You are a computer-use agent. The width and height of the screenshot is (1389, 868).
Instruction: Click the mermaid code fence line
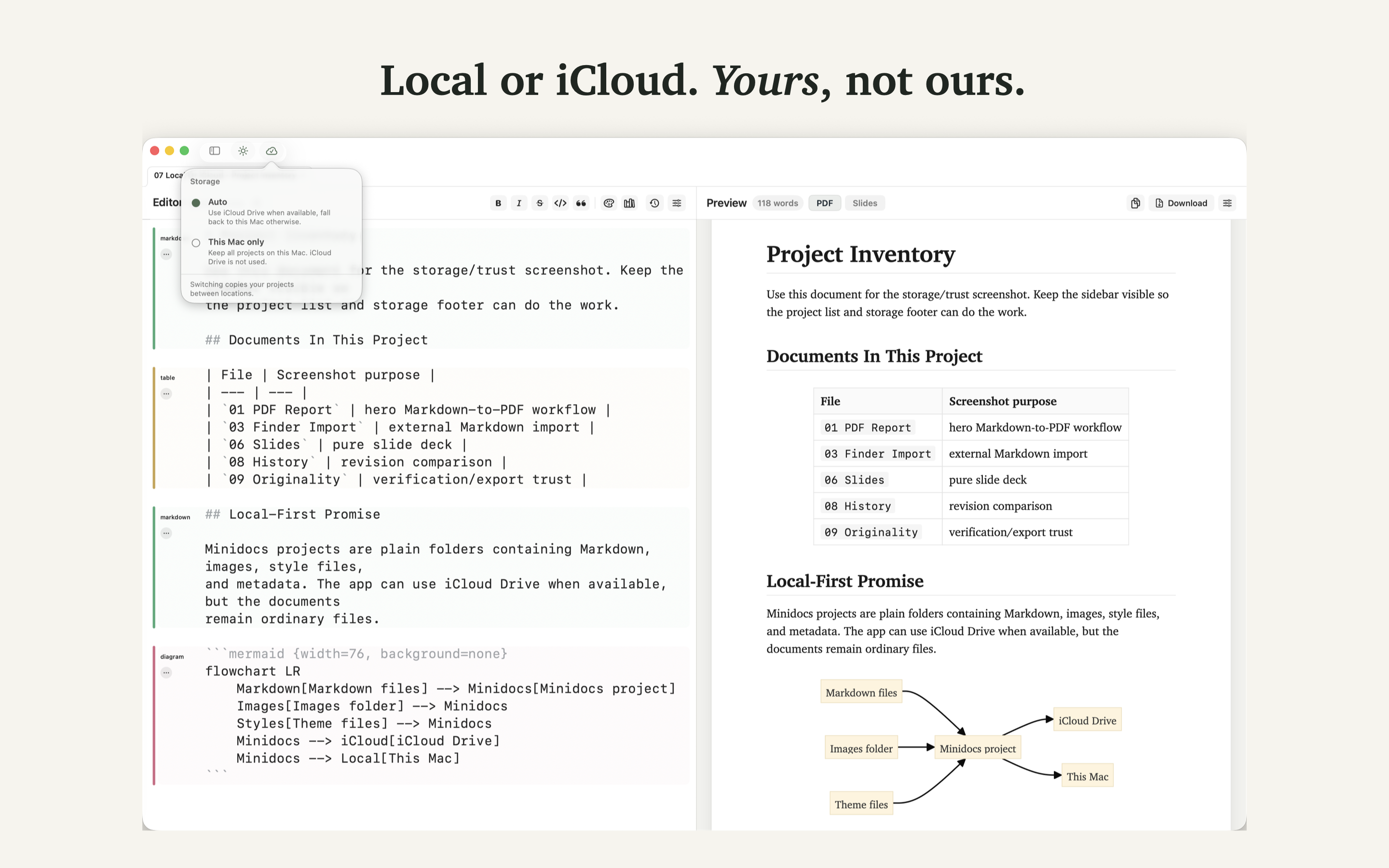[356, 654]
